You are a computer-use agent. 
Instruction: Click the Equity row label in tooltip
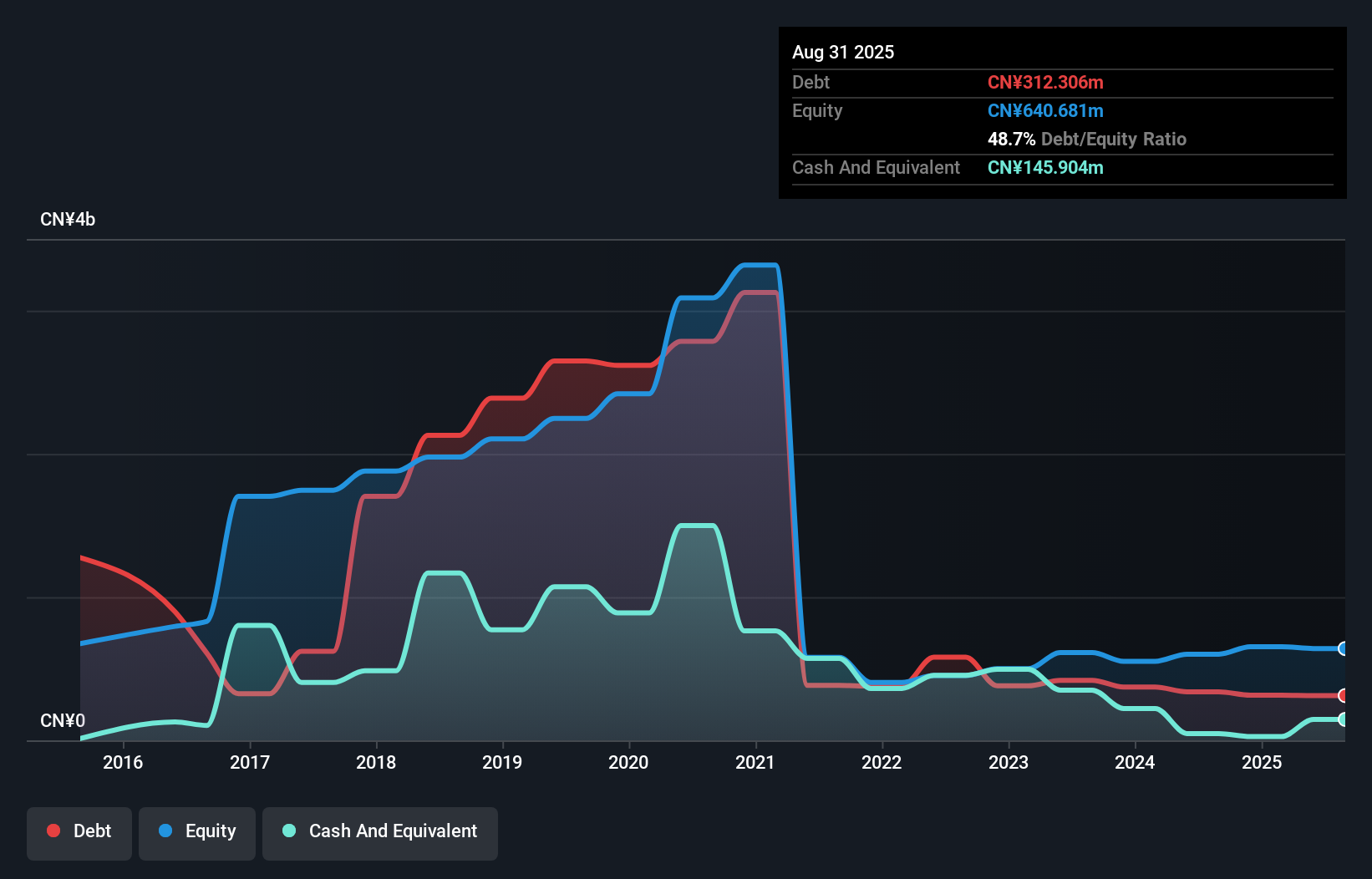(817, 110)
